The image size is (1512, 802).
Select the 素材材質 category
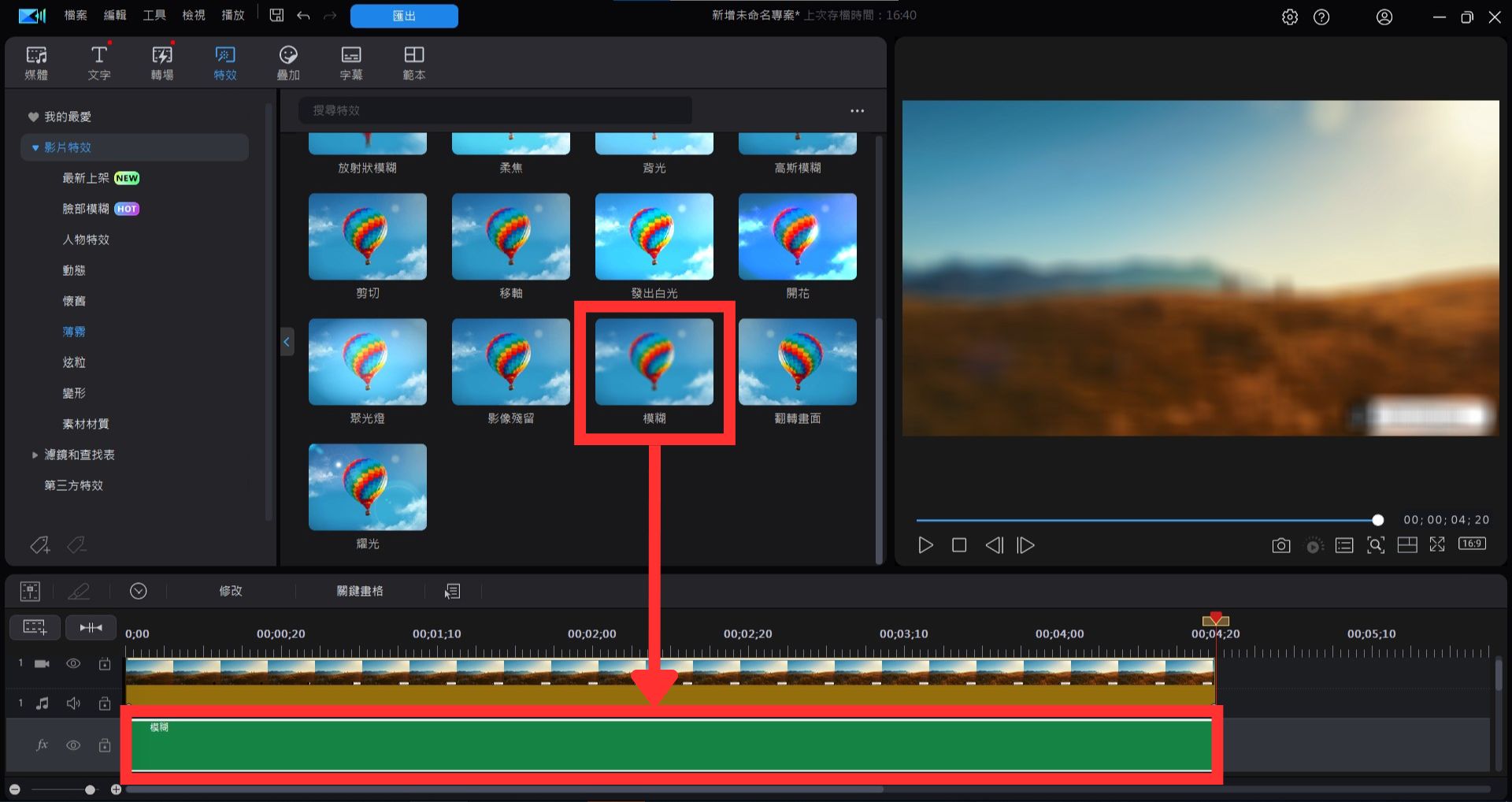point(86,424)
